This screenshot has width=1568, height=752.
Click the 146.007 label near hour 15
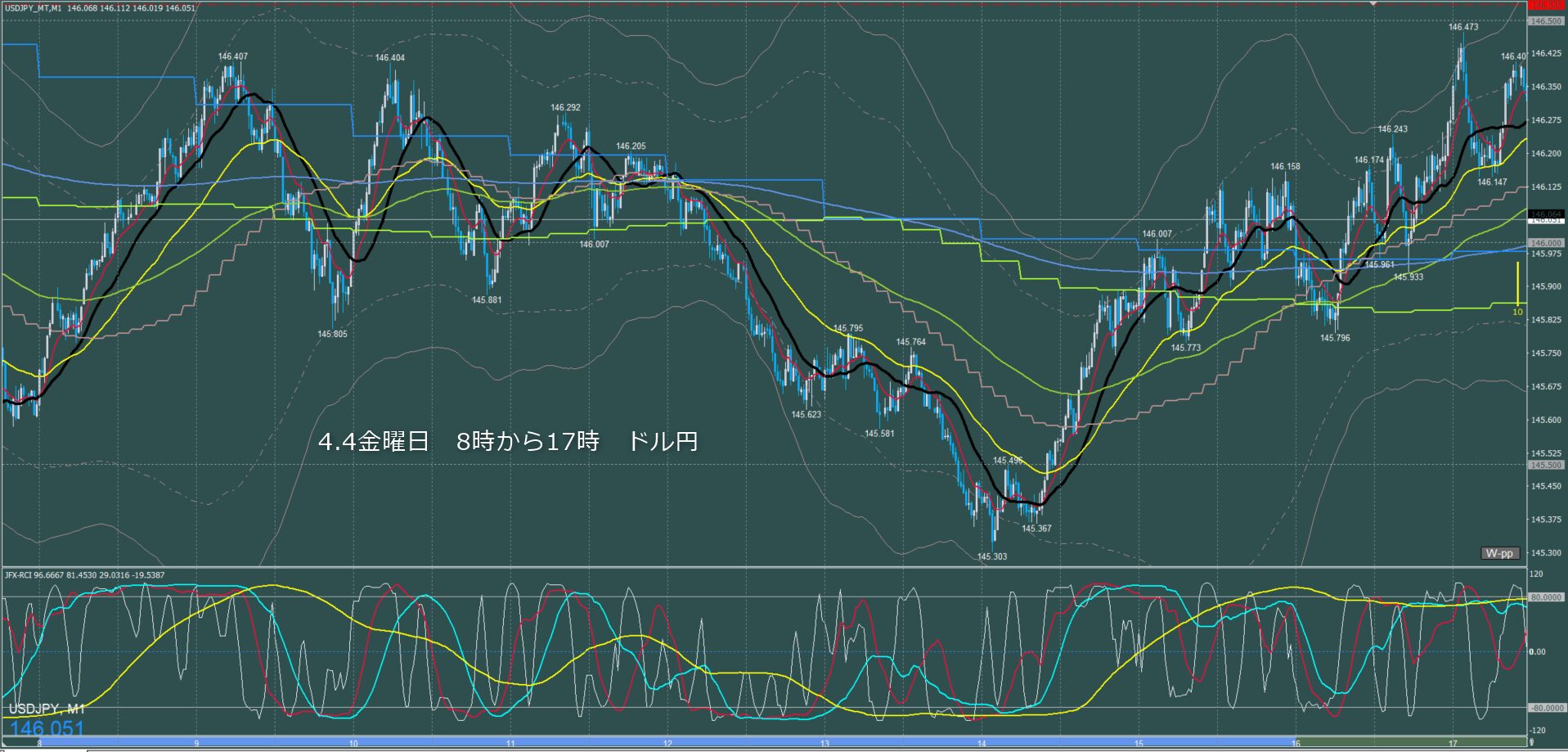click(x=1157, y=233)
